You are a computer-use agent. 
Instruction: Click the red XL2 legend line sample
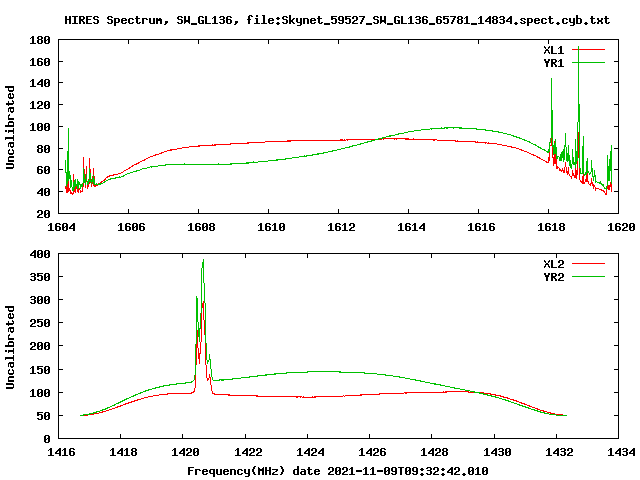click(588, 263)
